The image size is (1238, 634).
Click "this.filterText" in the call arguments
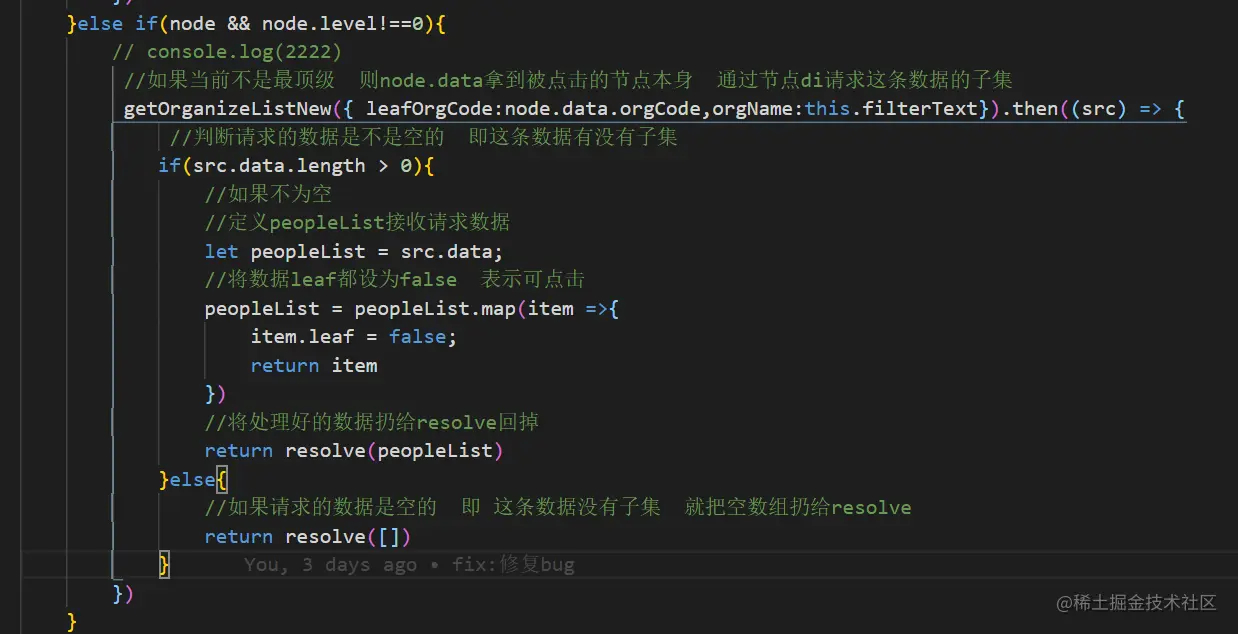tap(890, 108)
